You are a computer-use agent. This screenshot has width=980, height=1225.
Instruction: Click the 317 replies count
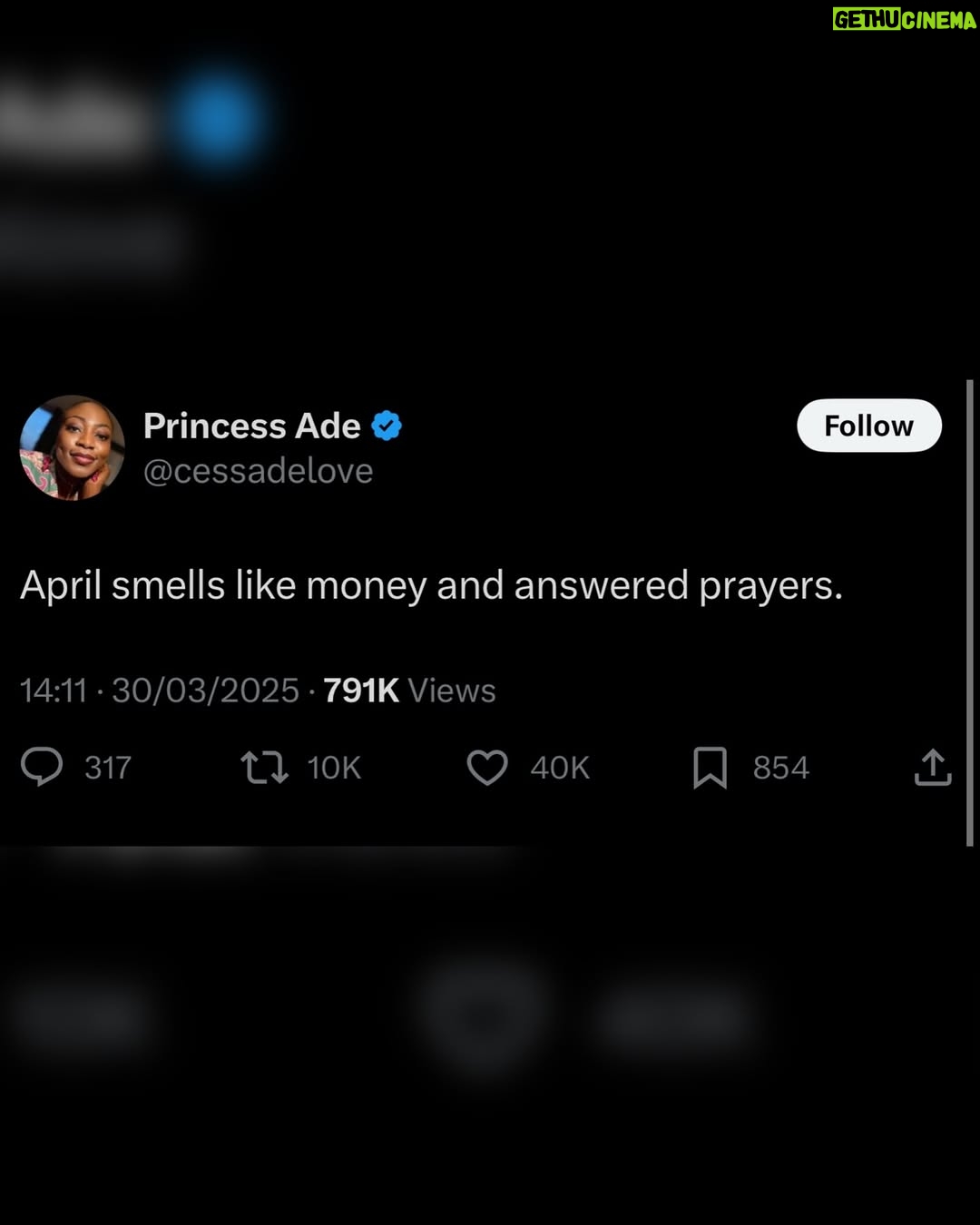click(x=108, y=768)
